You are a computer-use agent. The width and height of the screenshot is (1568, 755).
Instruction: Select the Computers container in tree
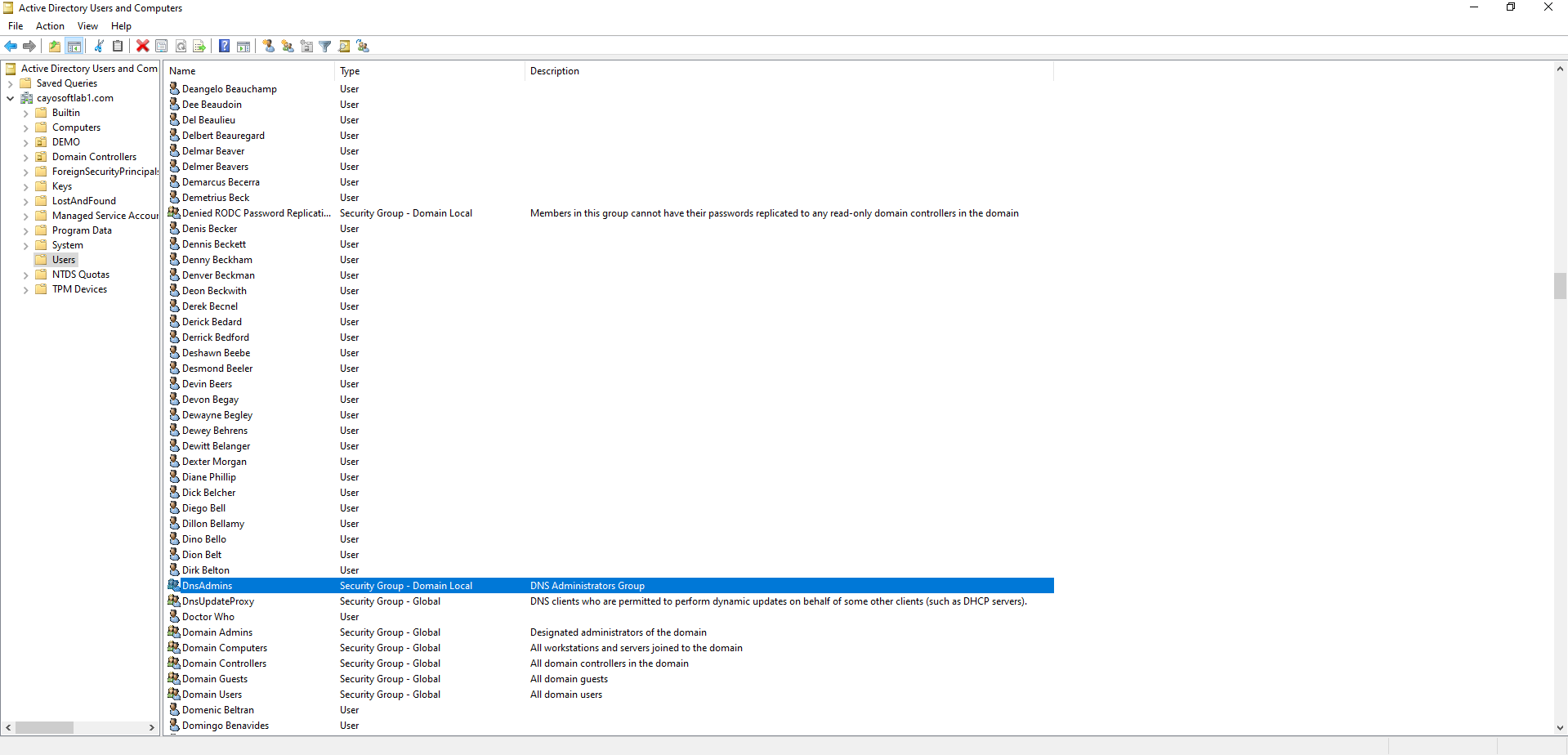pos(76,127)
